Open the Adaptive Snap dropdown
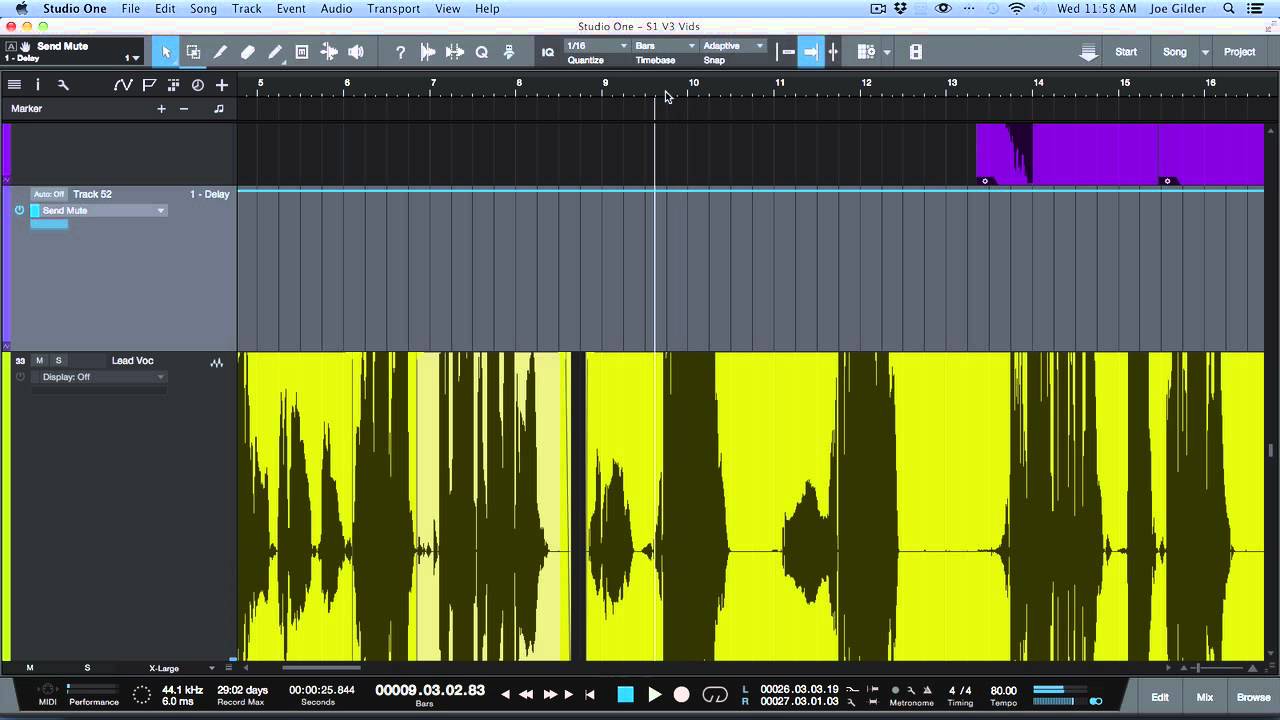 pyautogui.click(x=732, y=46)
